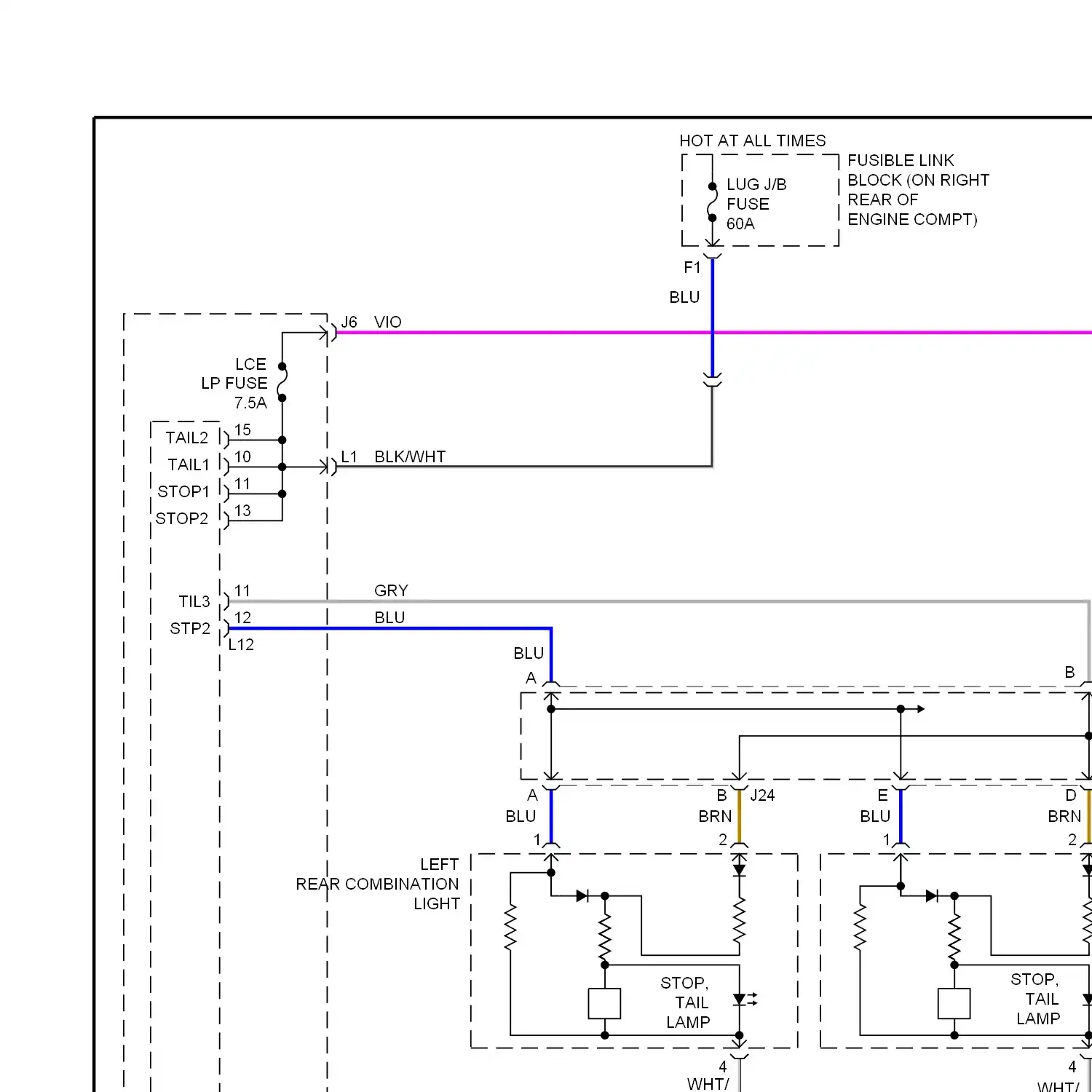Click the STOP2 terminal label
Image resolution: width=1092 pixels, height=1092 pixels.
click(182, 518)
